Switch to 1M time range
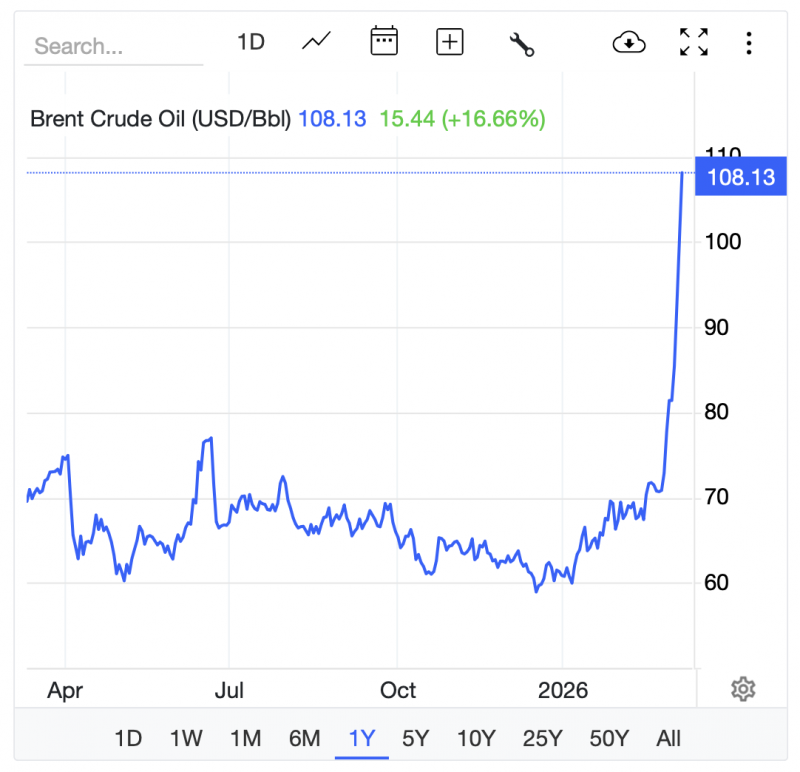This screenshot has width=800, height=772. tap(245, 739)
